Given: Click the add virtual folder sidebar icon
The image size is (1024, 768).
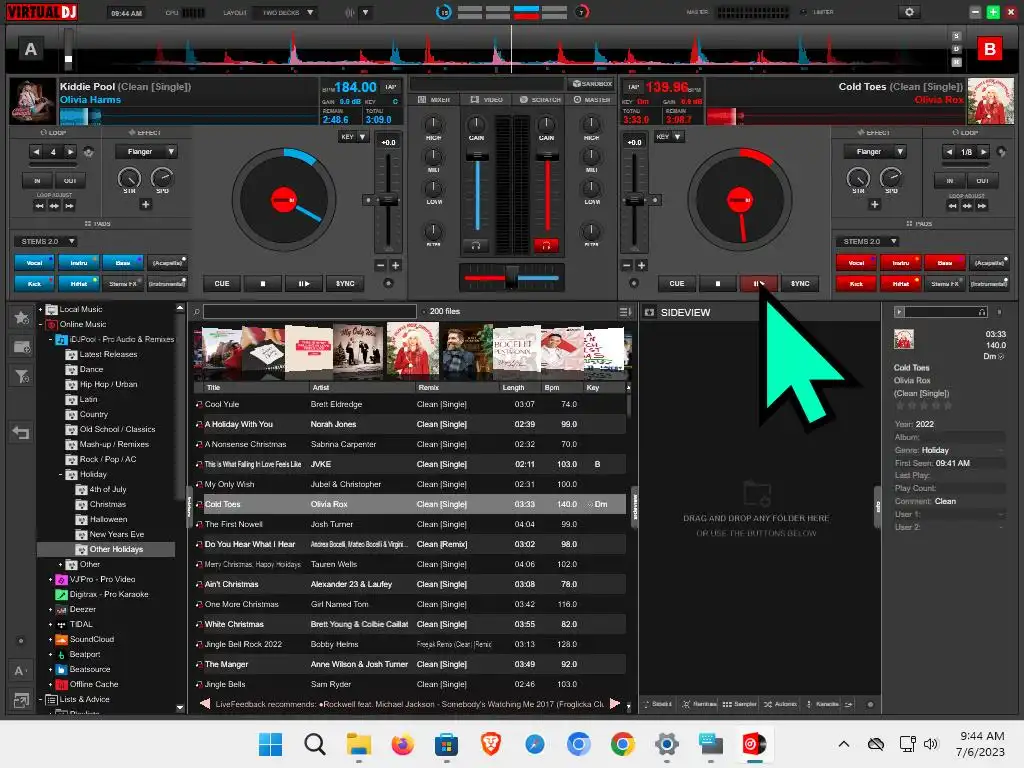Looking at the screenshot, I should point(22,347).
